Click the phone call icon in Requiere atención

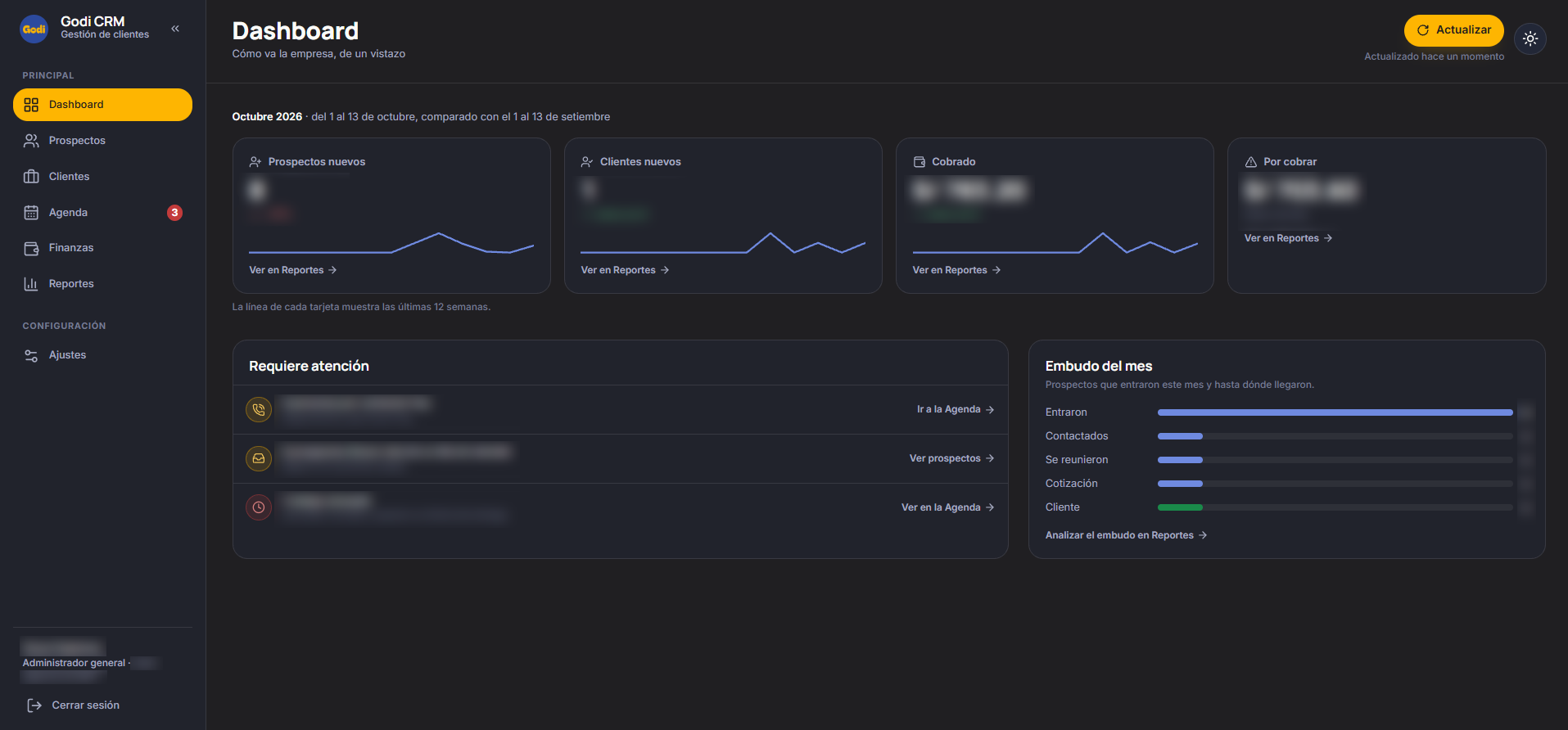[259, 409]
